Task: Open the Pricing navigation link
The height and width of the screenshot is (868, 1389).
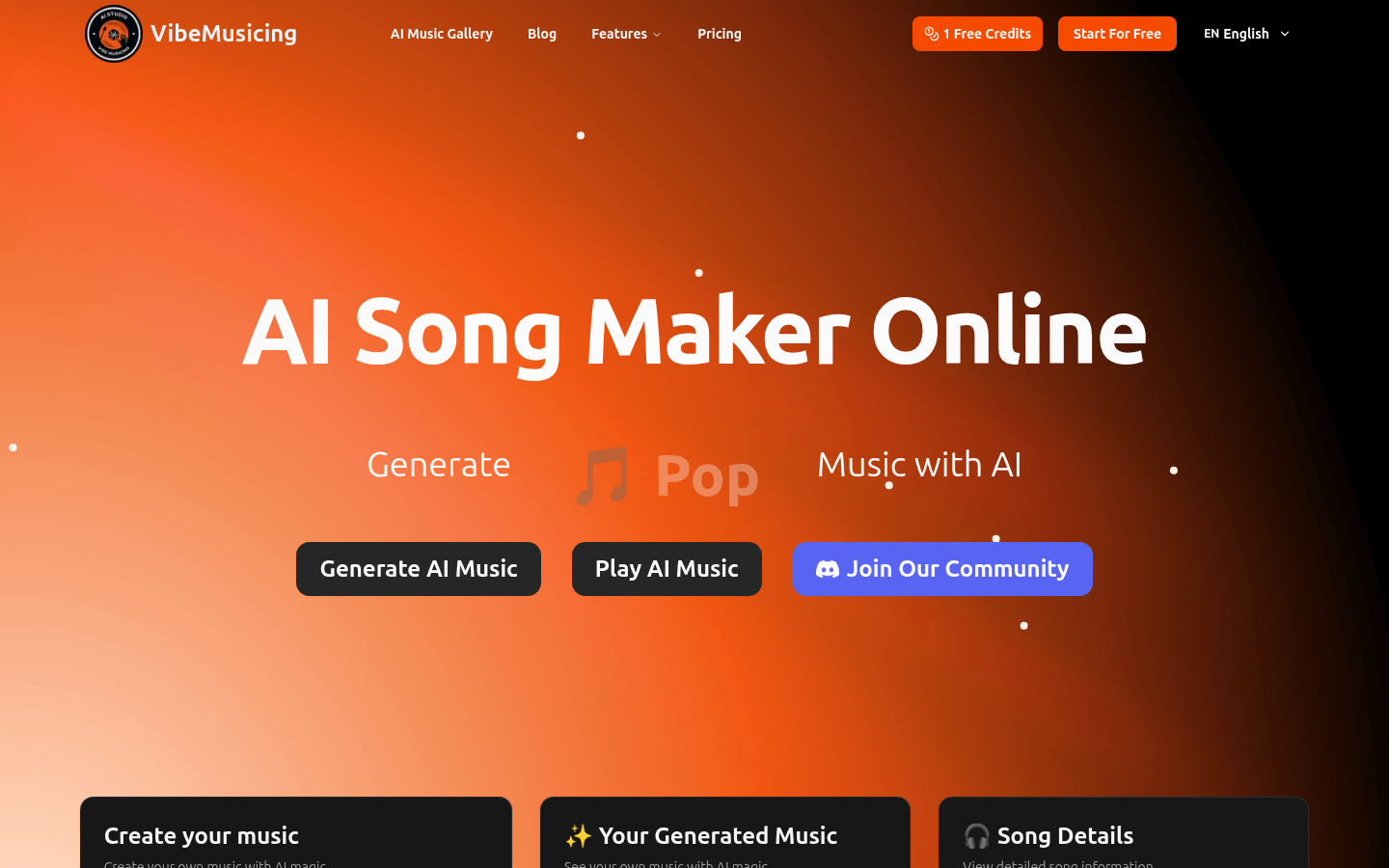Action: [720, 34]
